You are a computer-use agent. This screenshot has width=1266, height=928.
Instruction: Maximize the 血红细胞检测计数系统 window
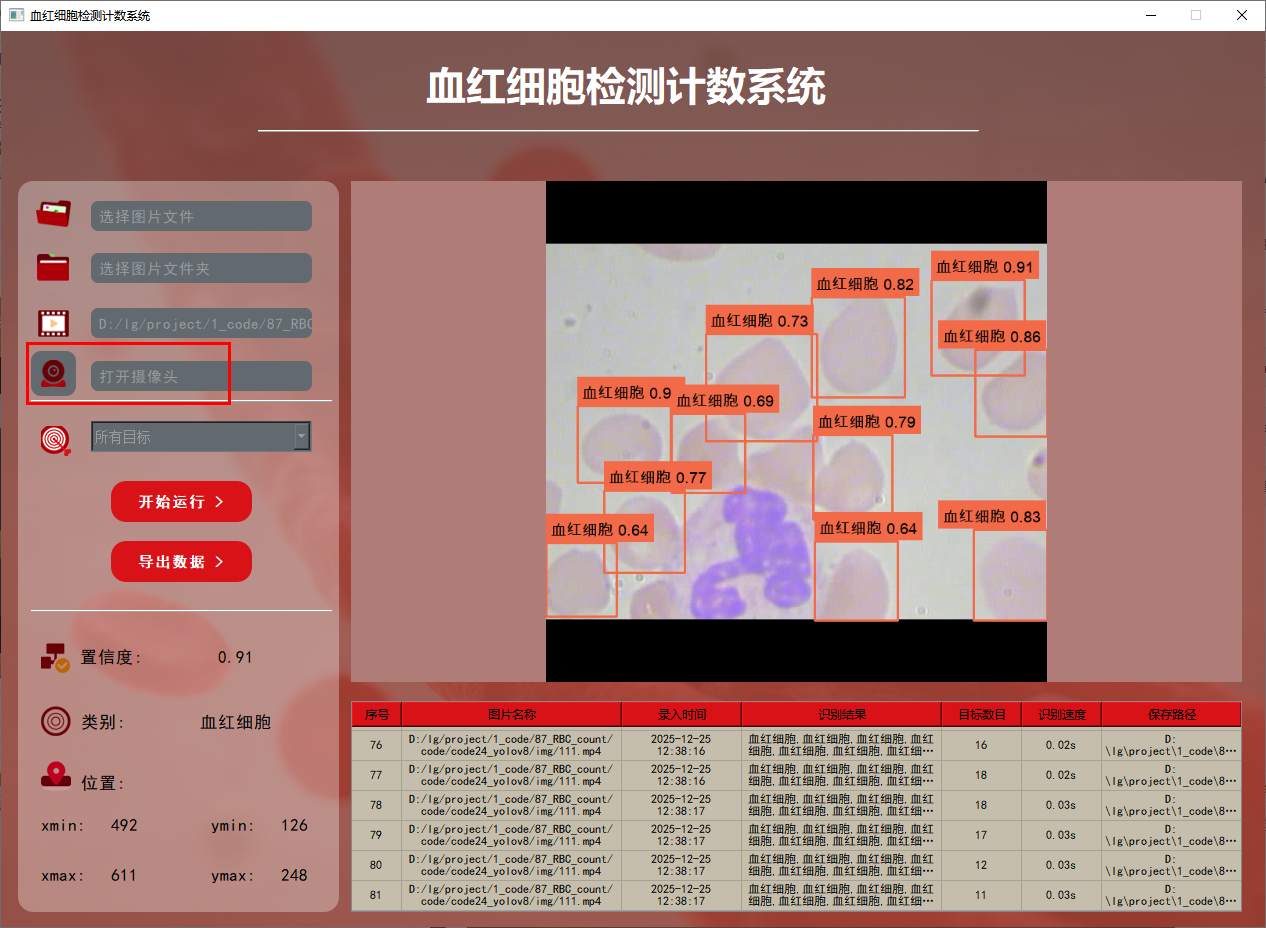(1195, 15)
